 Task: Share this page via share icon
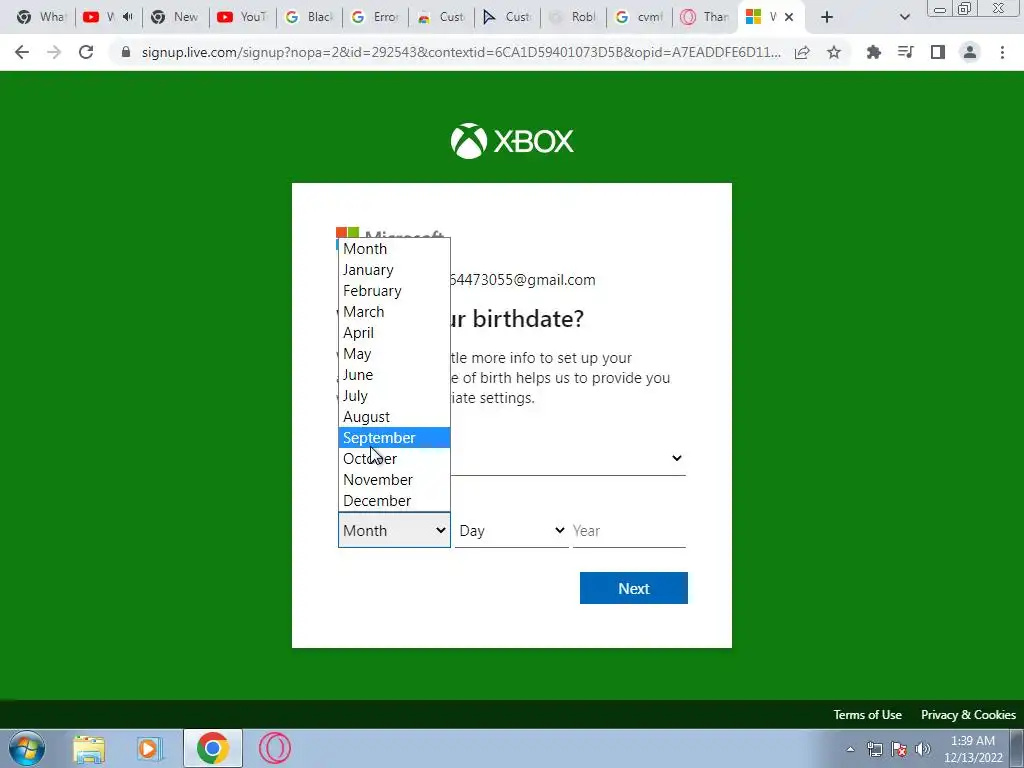802,52
